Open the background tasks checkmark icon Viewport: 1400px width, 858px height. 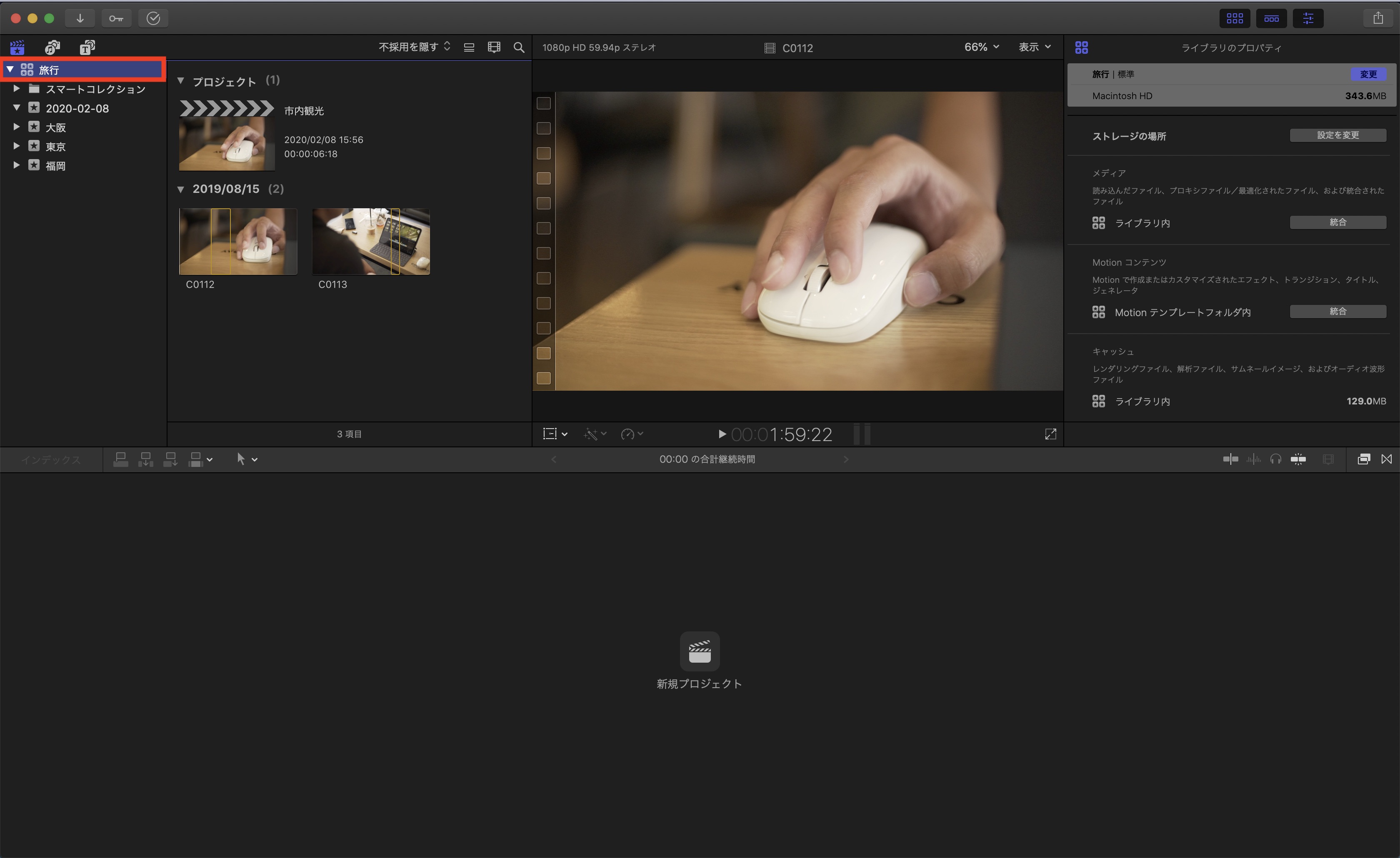coord(153,18)
